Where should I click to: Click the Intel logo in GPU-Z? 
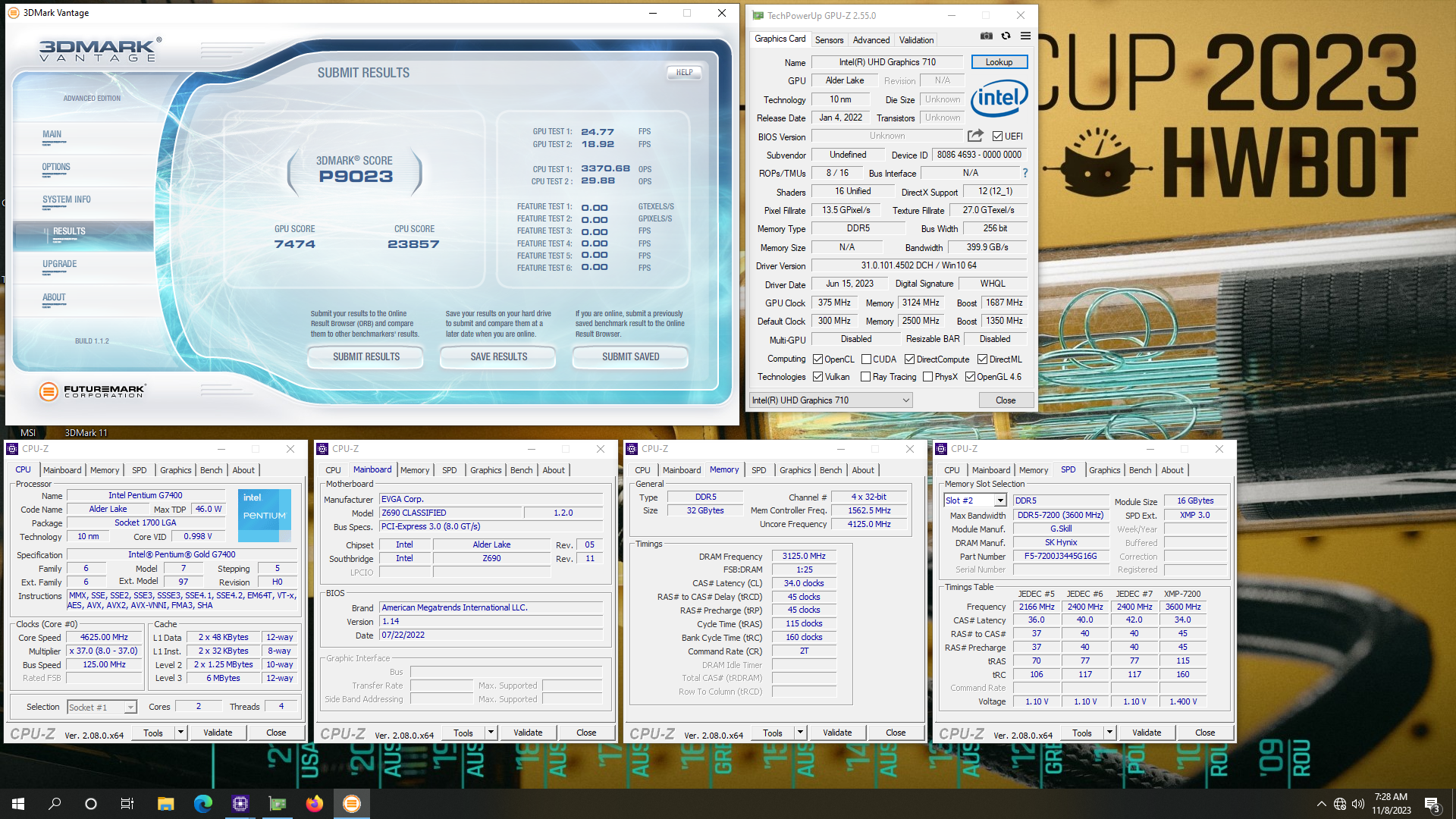[999, 99]
